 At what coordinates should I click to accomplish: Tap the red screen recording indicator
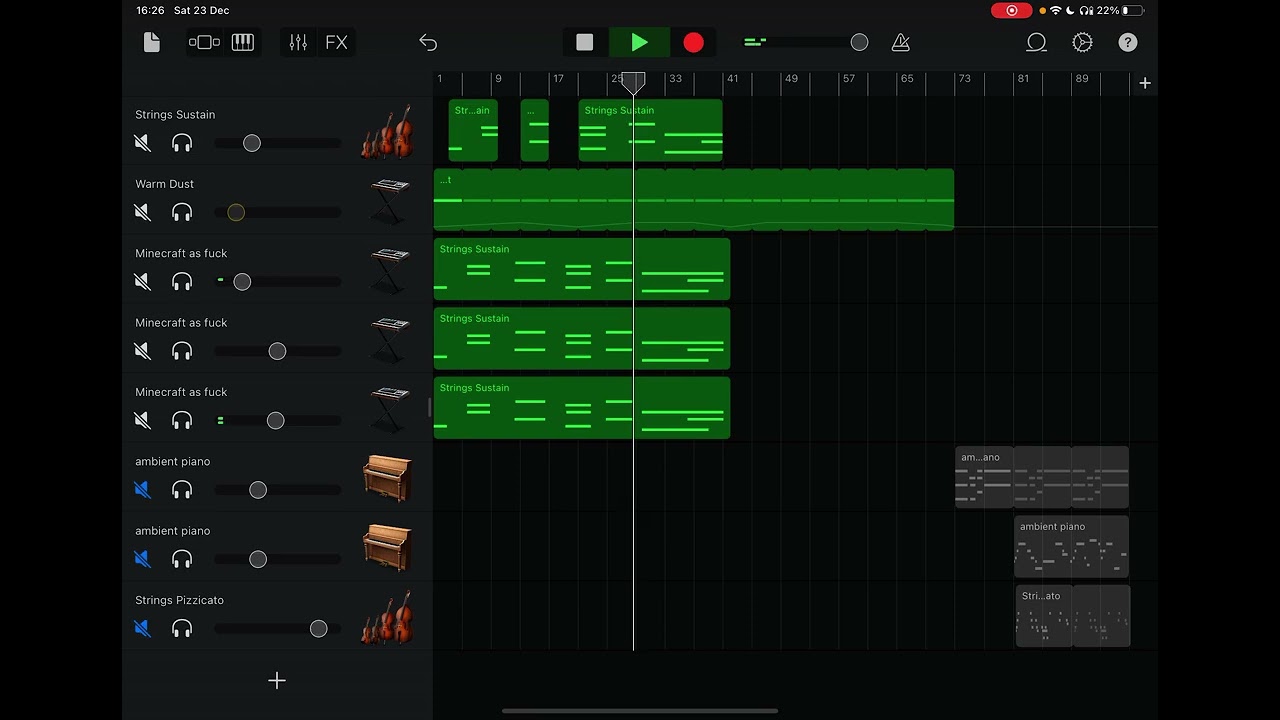coord(1011,10)
